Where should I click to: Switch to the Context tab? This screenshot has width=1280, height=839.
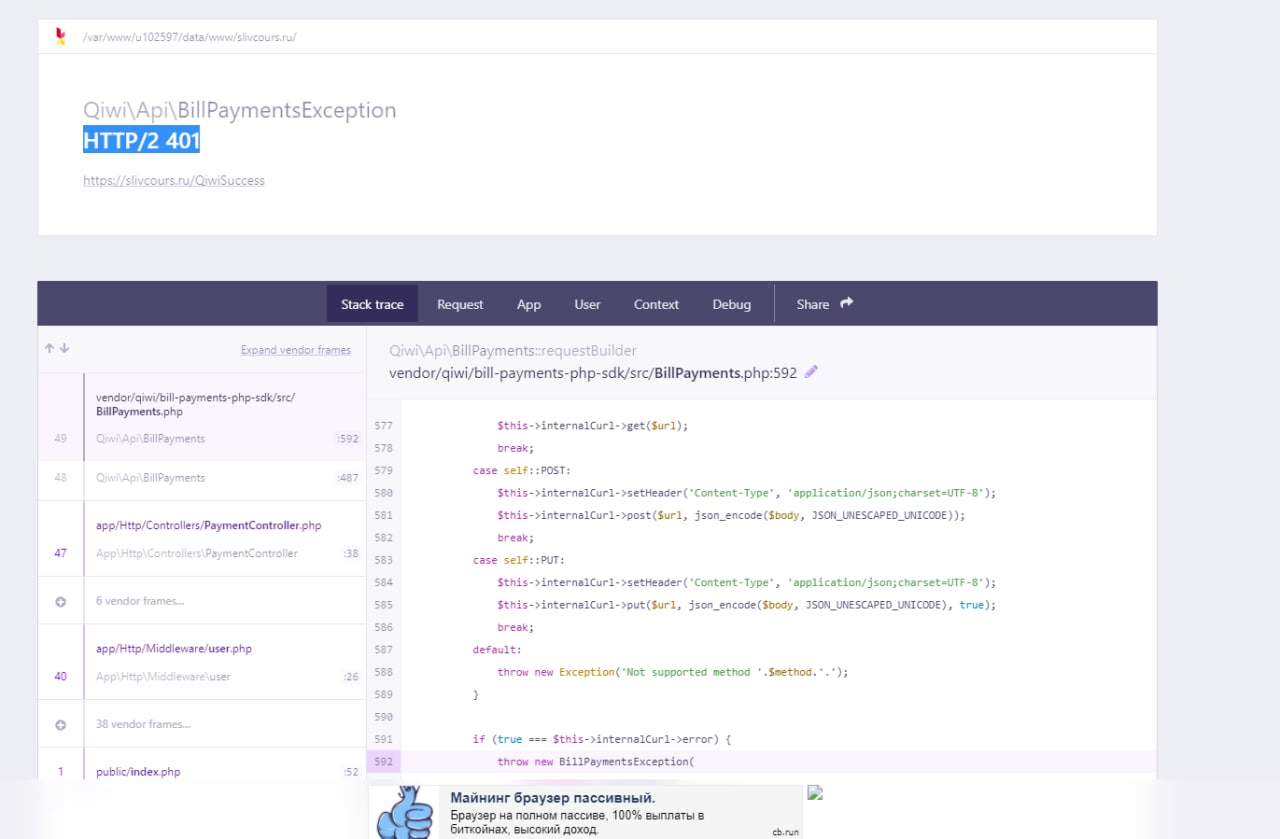click(x=656, y=304)
